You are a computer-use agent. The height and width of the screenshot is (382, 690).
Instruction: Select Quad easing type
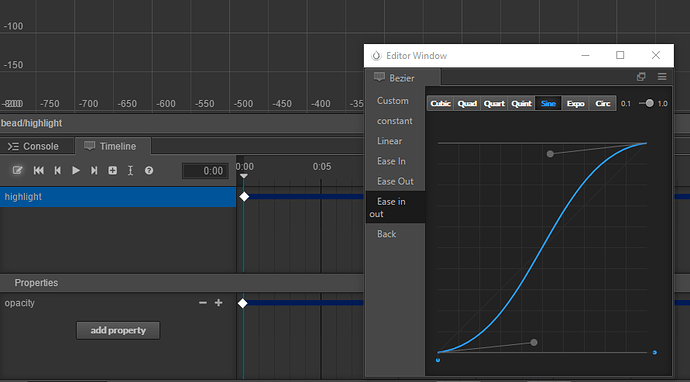click(467, 104)
